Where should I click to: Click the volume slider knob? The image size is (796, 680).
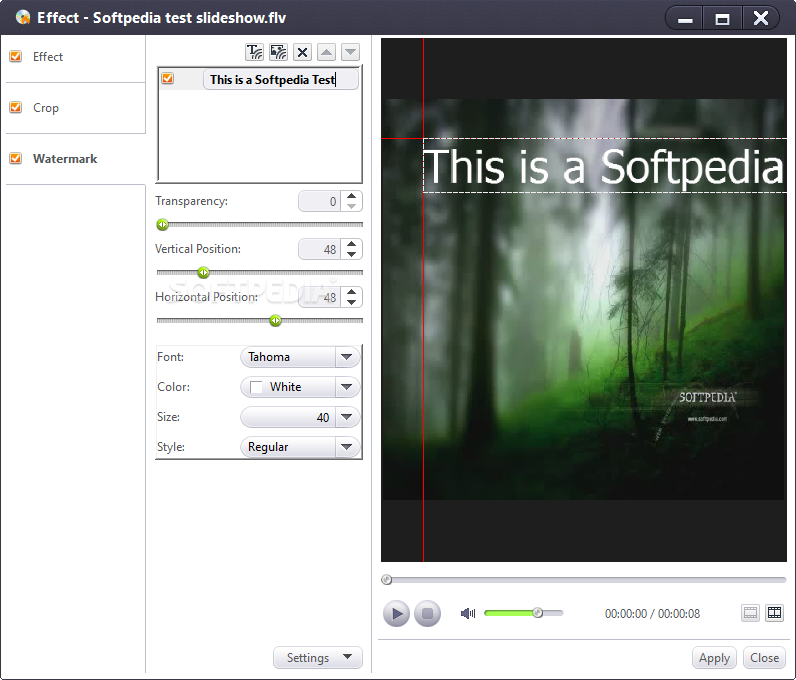[538, 613]
